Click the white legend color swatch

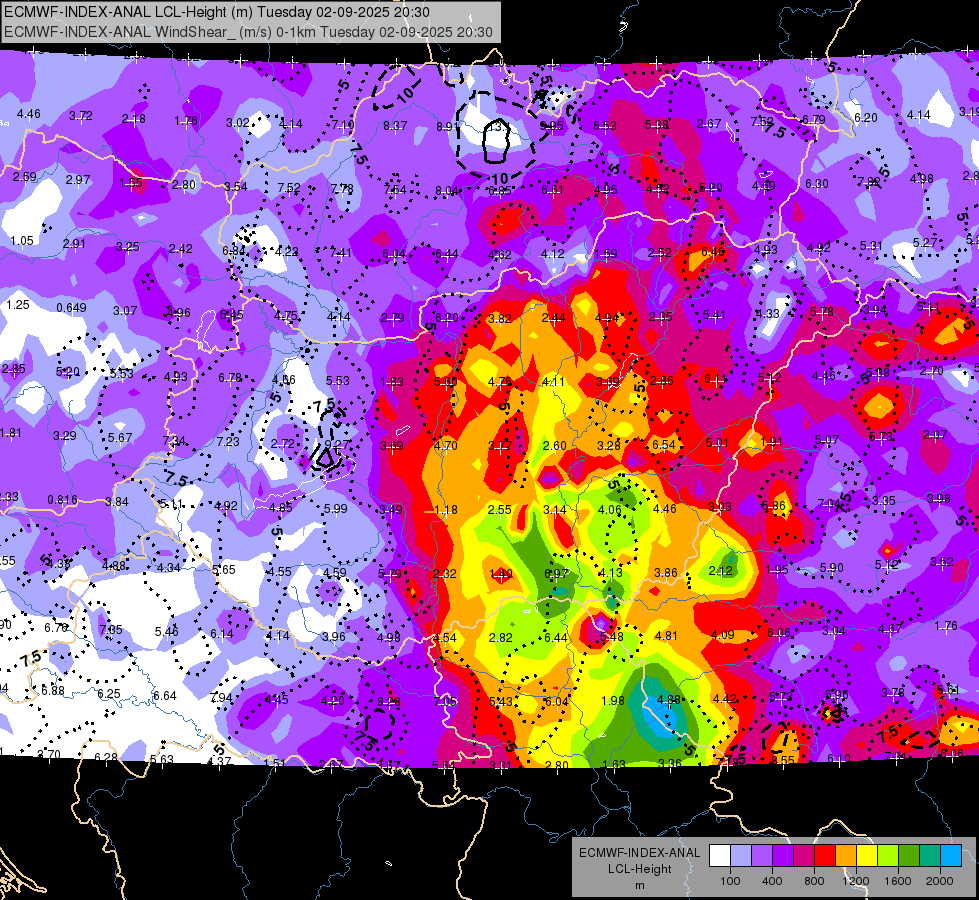(x=719, y=856)
